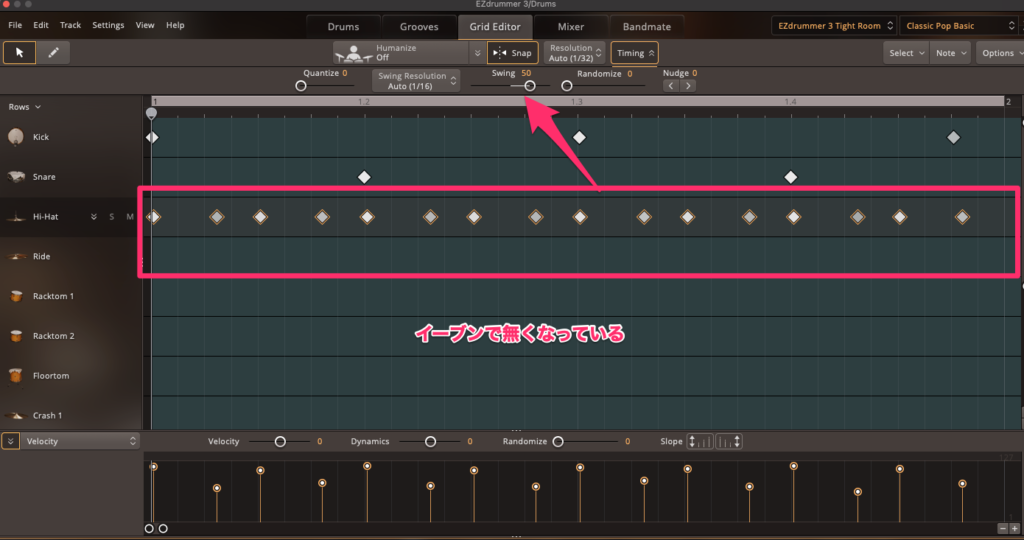Select the arrow pointer tool
1024x540 pixels.
tap(19, 53)
